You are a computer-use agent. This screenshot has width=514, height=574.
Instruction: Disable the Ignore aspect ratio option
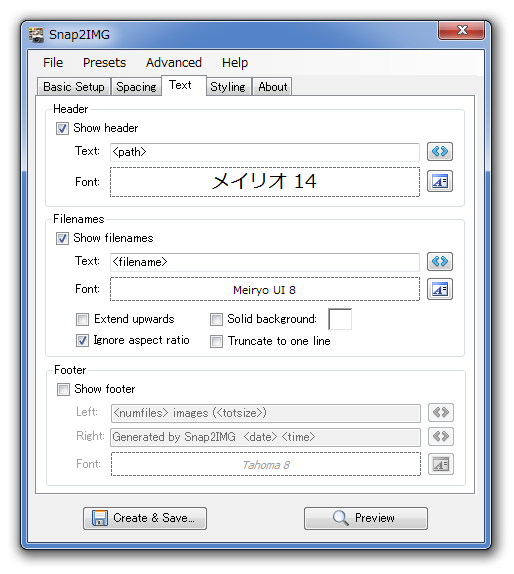coord(82,340)
